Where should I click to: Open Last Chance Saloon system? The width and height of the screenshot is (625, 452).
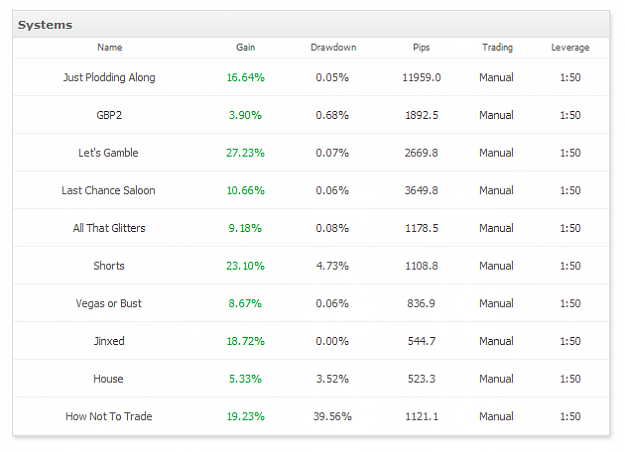(x=108, y=190)
